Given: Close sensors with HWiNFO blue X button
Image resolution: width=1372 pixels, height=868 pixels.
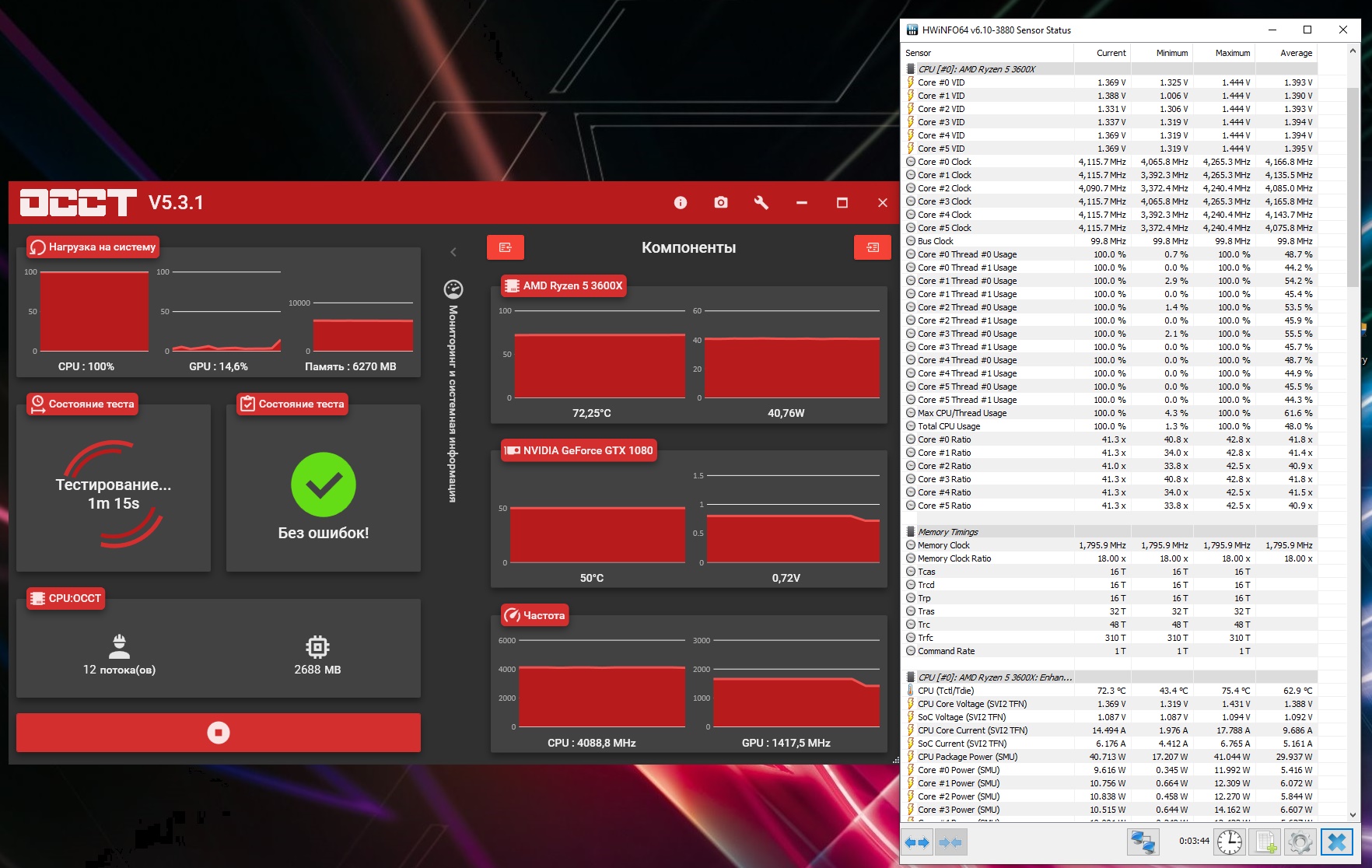Looking at the screenshot, I should click(1336, 842).
